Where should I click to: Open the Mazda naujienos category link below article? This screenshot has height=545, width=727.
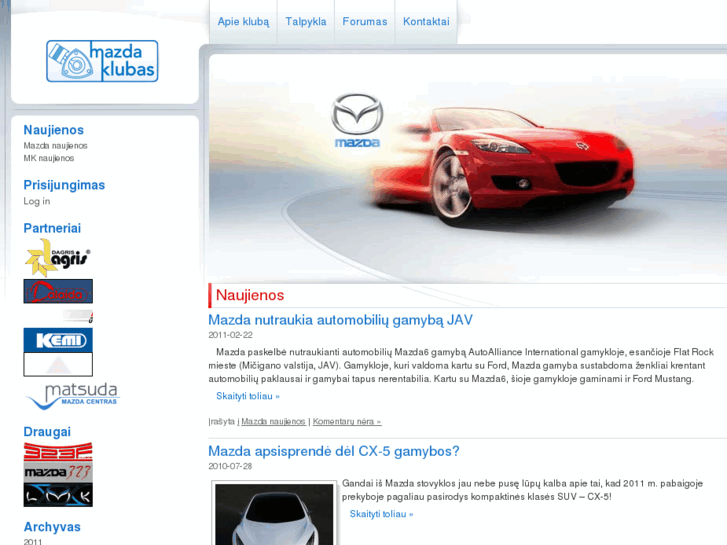tap(274, 422)
